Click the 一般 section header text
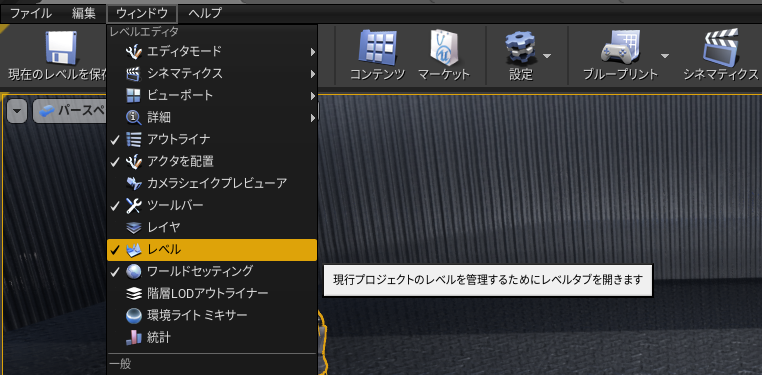 click(120, 364)
